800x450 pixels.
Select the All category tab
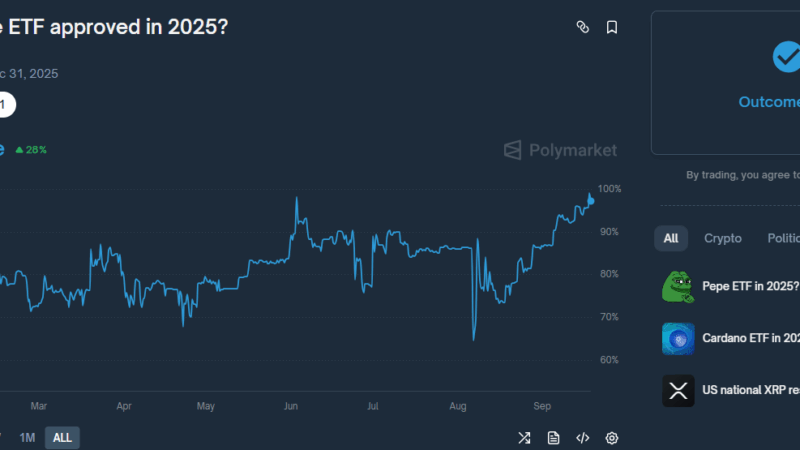pyautogui.click(x=671, y=238)
